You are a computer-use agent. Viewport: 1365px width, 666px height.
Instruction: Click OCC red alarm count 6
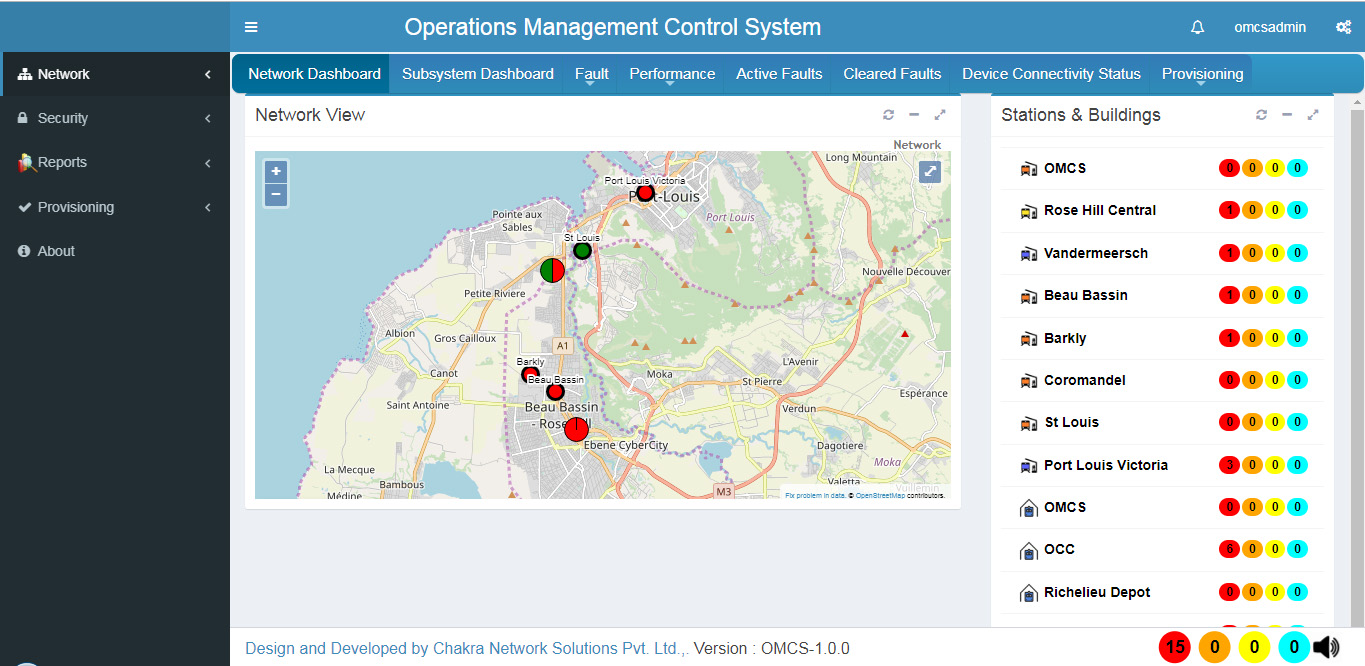(1229, 549)
